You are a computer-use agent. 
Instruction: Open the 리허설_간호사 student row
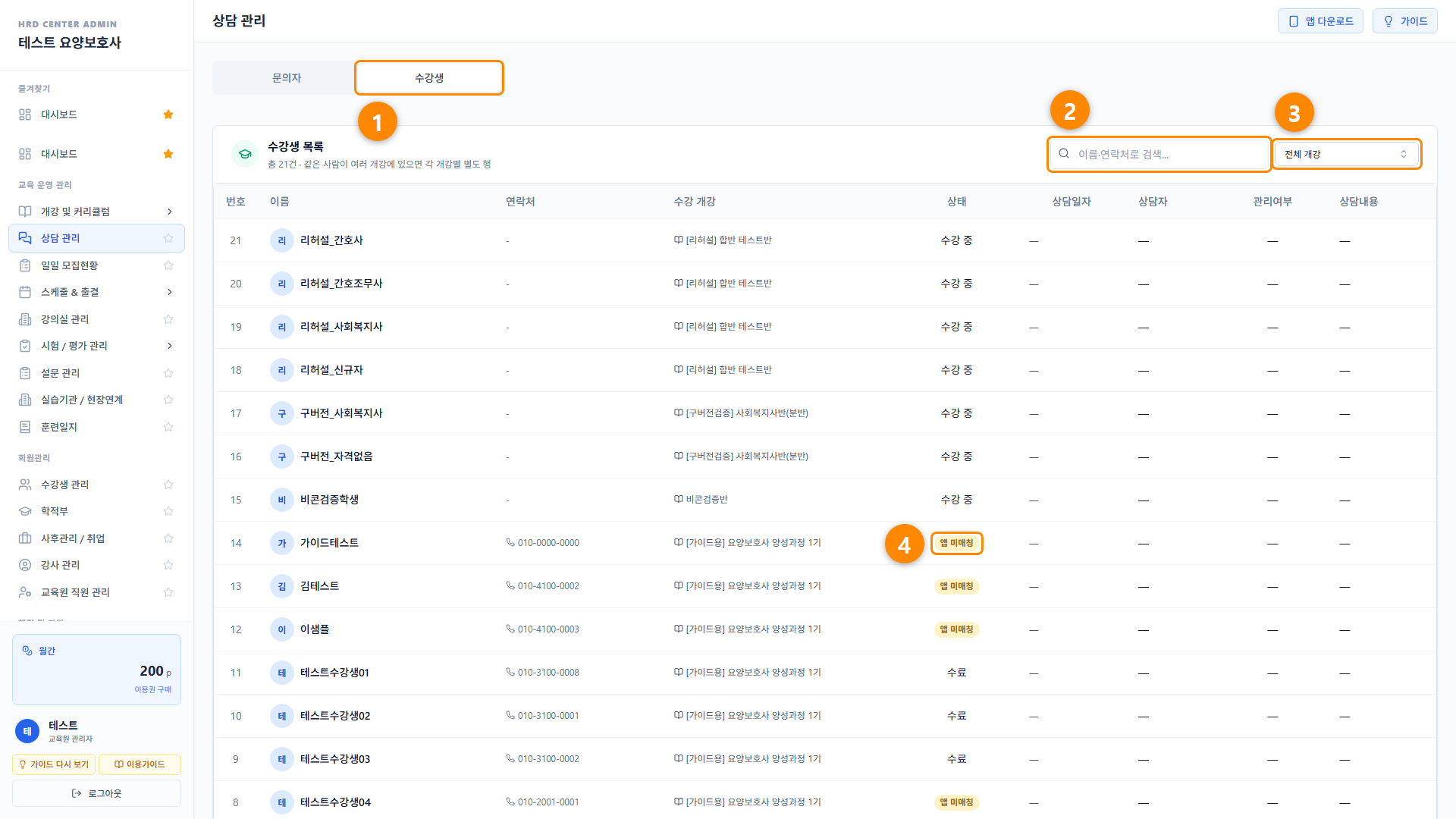tap(825, 240)
